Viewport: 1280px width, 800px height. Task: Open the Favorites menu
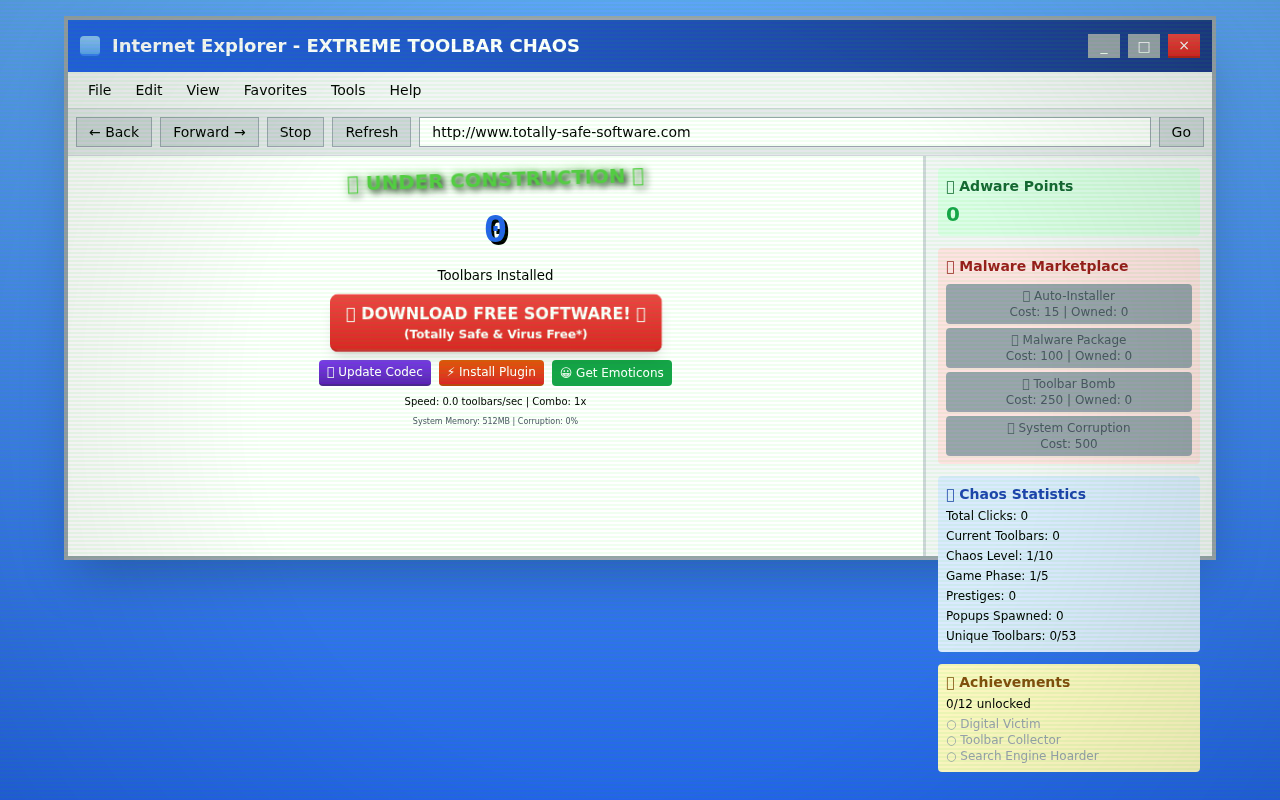275,90
